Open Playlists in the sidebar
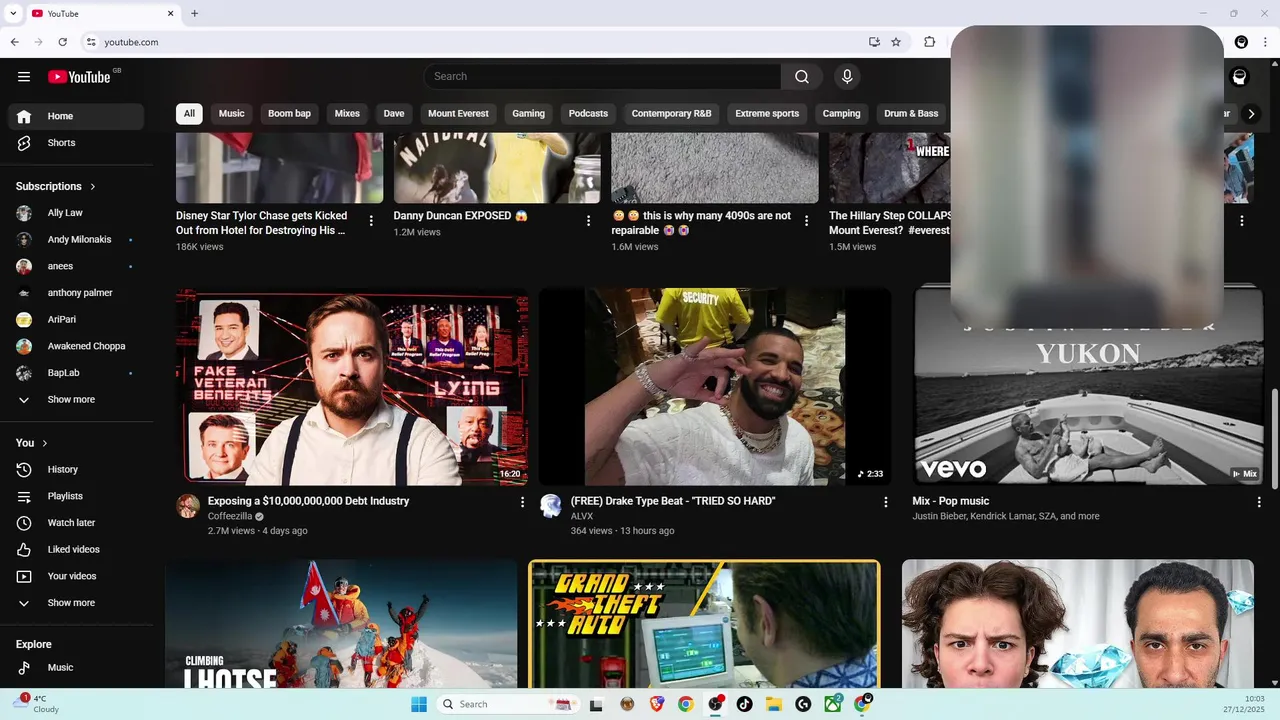 click(76, 496)
